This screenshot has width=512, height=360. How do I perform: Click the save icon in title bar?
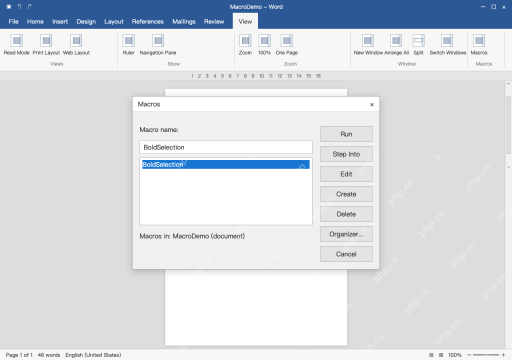click(x=9, y=7)
